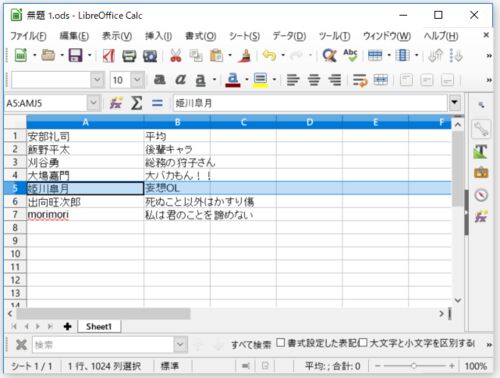Open sidebar Properties wrench icon
Screen dimensions: 500x378
click(x=481, y=129)
